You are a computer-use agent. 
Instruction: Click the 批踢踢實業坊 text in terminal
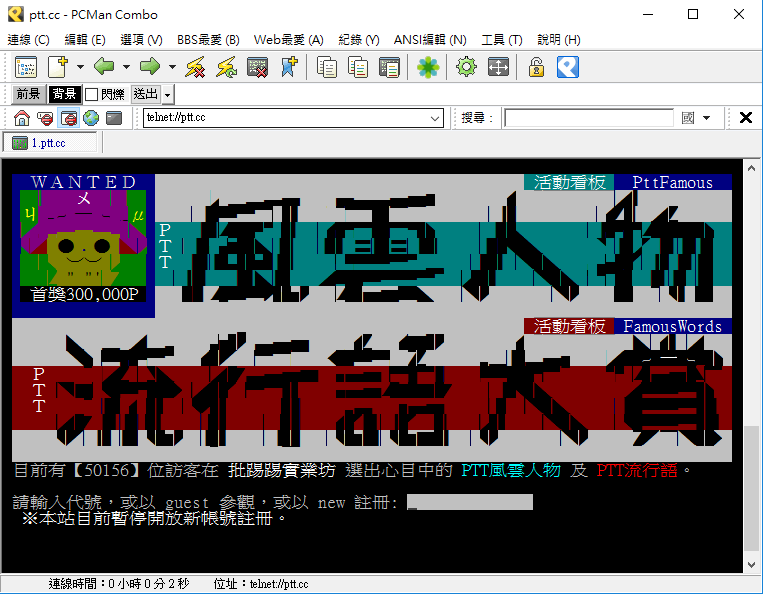click(282, 470)
